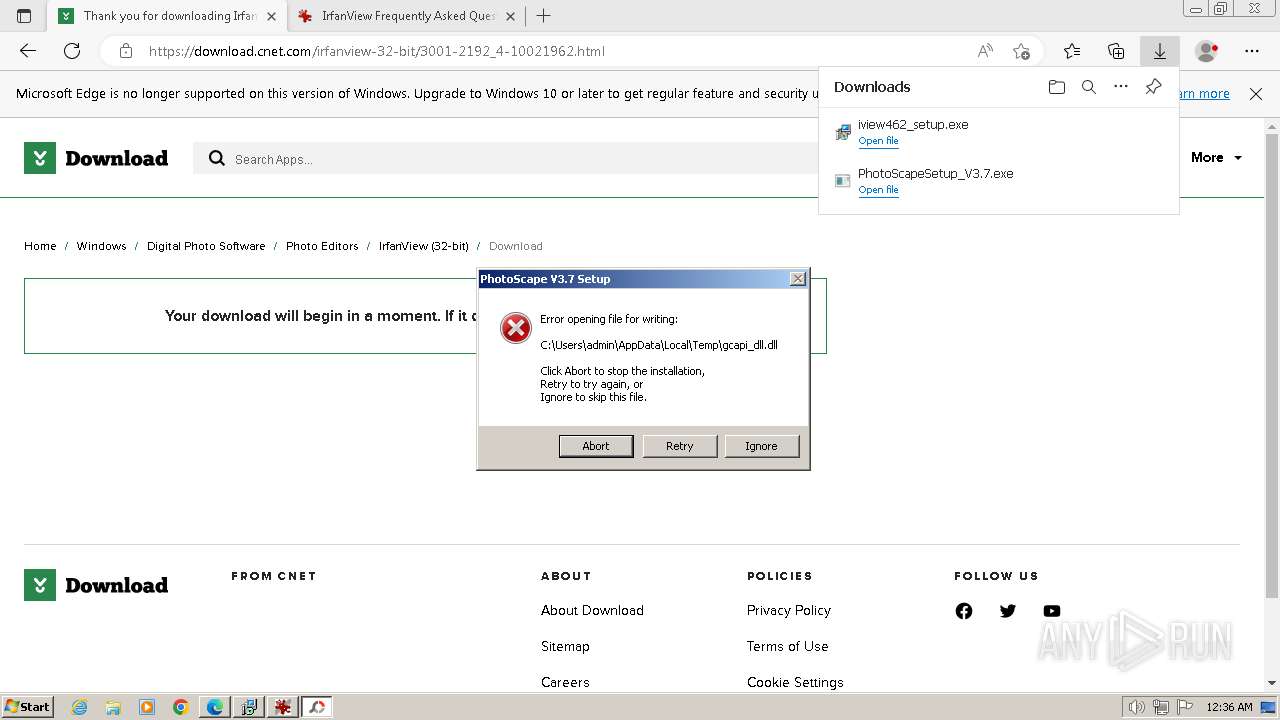Click the footer Download logo
This screenshot has width=1280, height=720.
[x=96, y=585]
